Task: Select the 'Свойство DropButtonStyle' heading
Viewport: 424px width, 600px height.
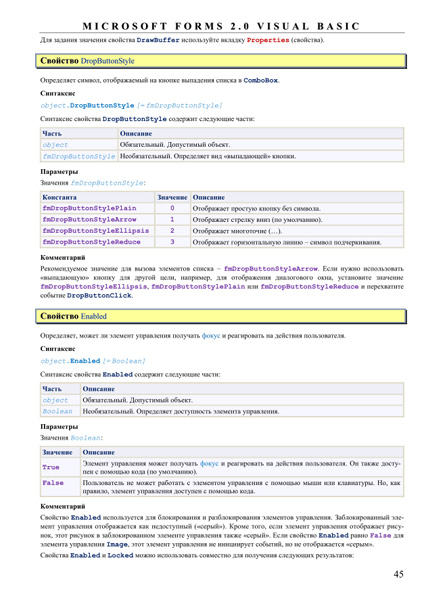Action: tap(221, 61)
